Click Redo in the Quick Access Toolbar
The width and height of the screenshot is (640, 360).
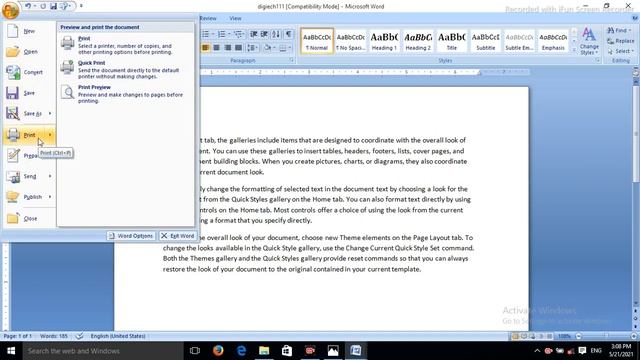[43, 6]
